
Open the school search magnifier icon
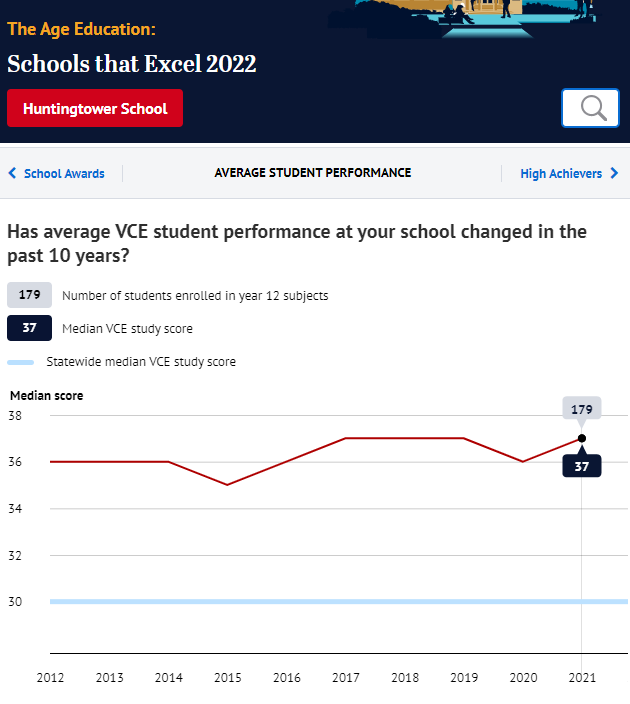point(590,108)
